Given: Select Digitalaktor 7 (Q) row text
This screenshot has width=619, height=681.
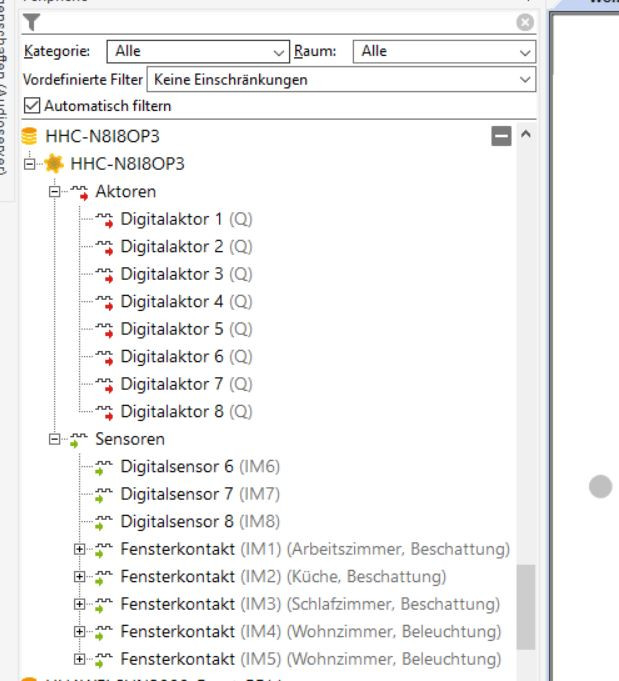Looking at the screenshot, I should tap(186, 384).
